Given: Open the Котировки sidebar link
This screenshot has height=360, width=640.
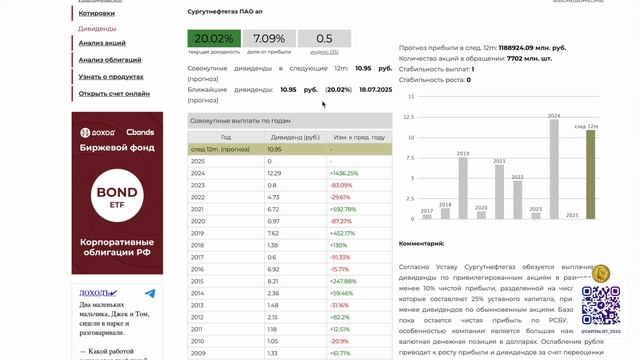Looking at the screenshot, I should [96, 13].
